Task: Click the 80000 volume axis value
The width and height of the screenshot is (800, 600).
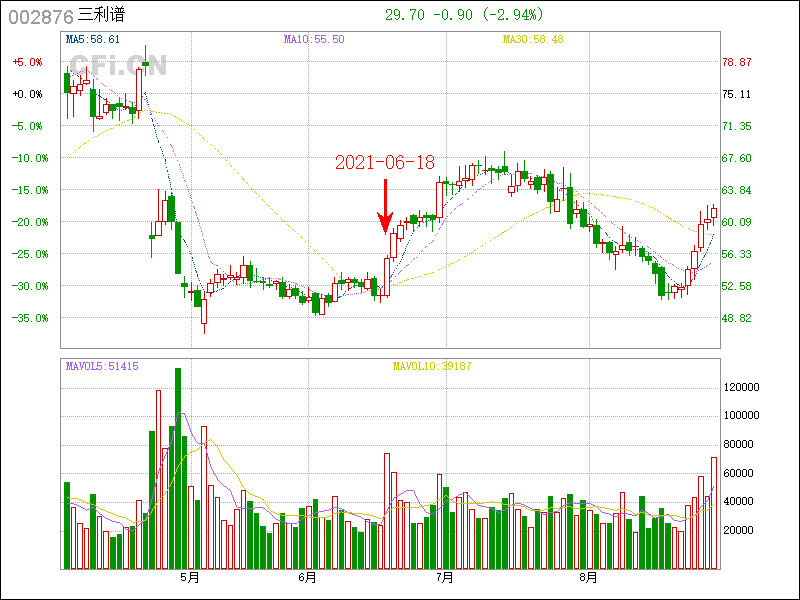Action: [739, 444]
